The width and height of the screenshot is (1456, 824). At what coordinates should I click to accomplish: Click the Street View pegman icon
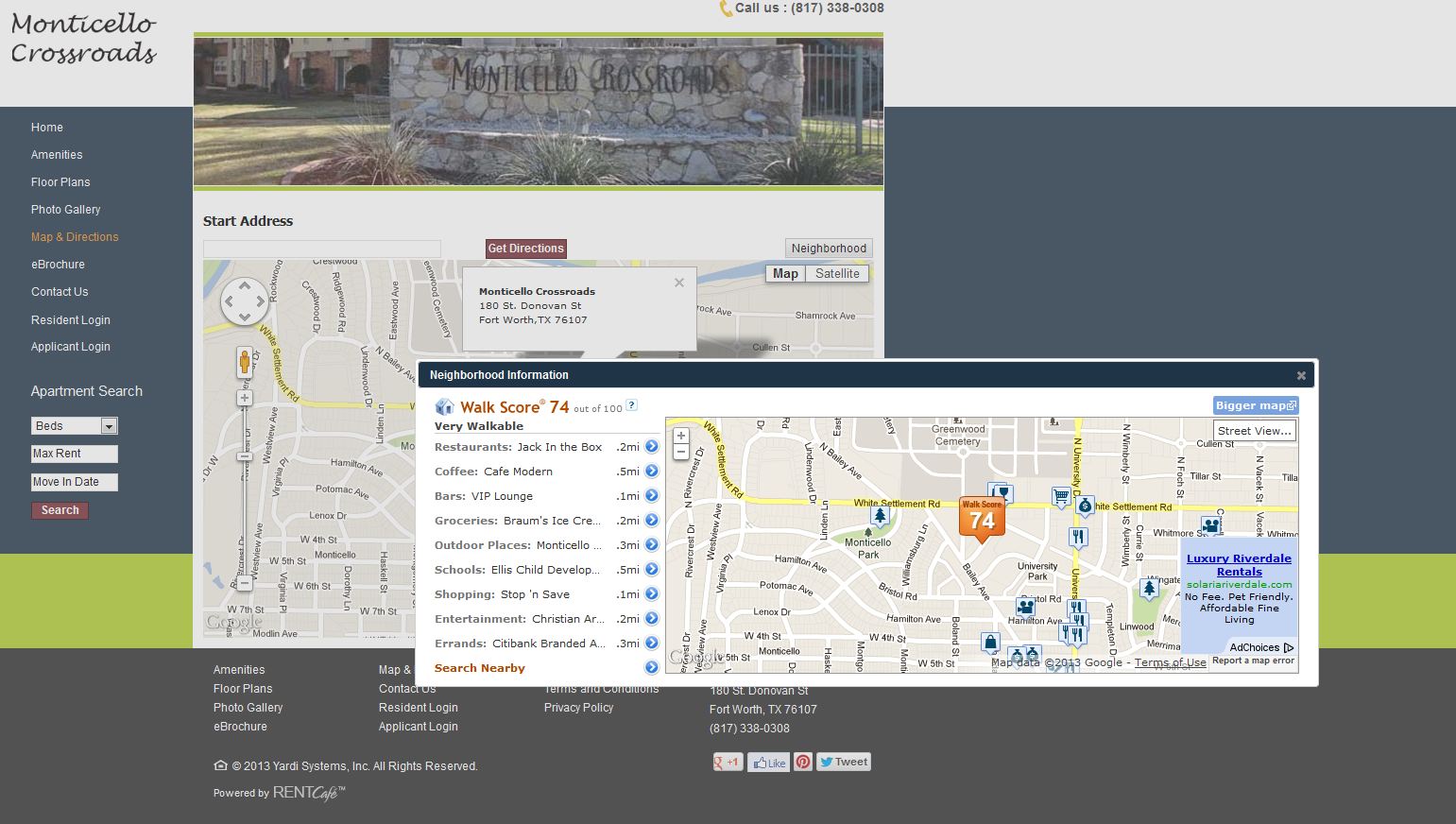(x=245, y=362)
